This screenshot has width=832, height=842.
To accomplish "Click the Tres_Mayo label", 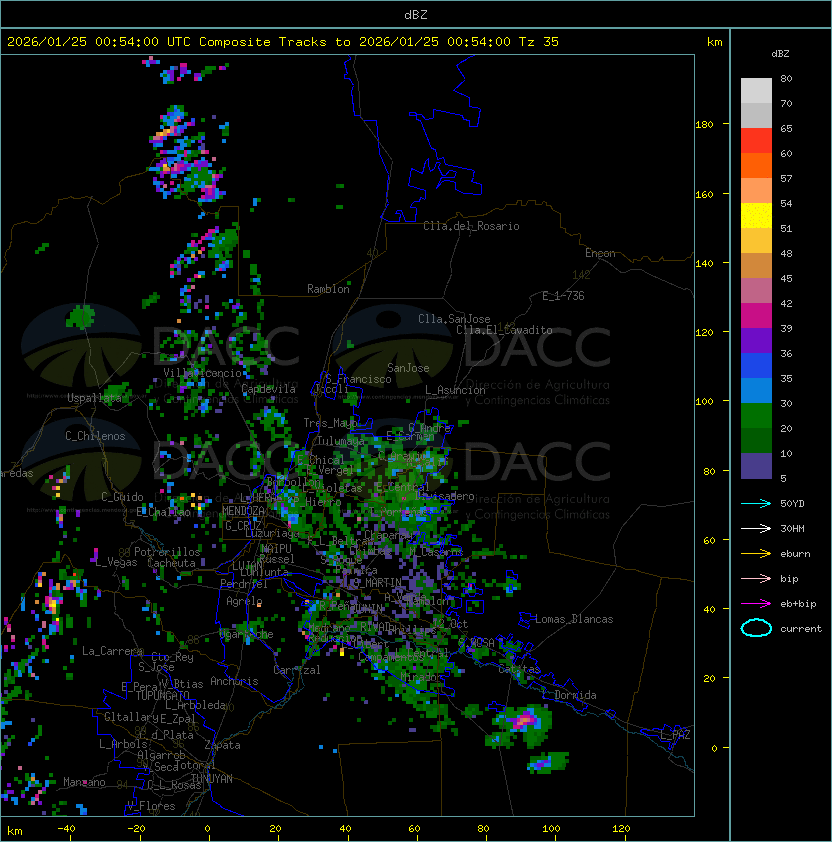I will tap(330, 423).
